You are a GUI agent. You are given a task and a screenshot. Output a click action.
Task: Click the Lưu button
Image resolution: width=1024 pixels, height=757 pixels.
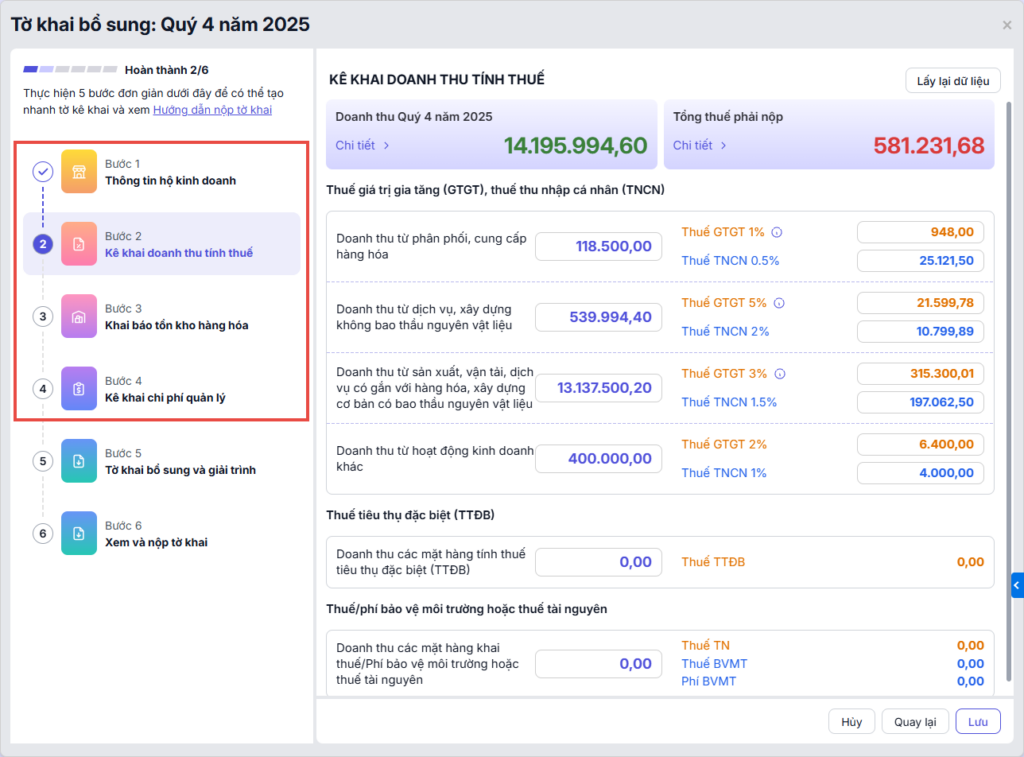(x=977, y=722)
